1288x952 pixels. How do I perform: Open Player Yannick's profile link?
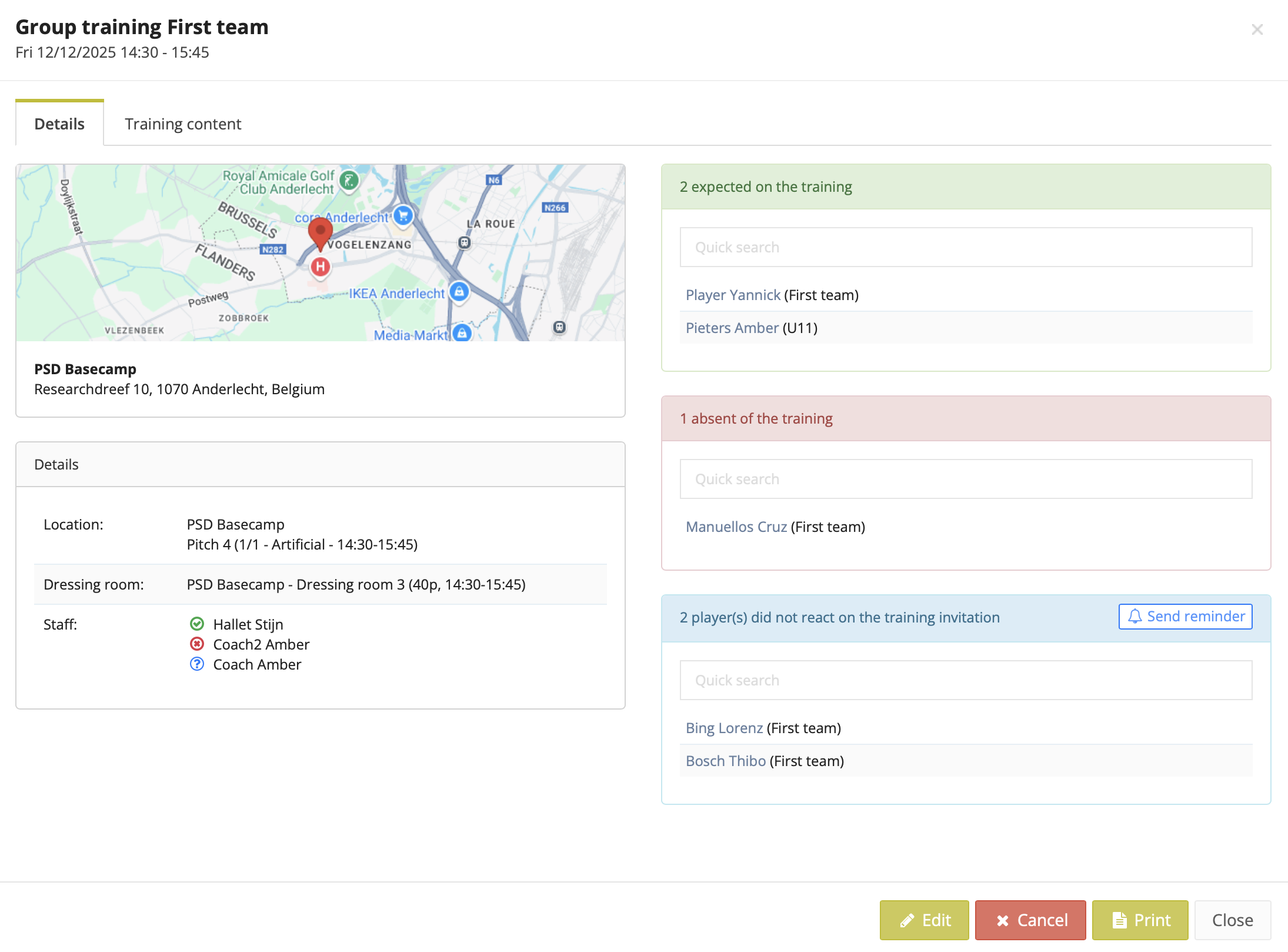tap(733, 295)
